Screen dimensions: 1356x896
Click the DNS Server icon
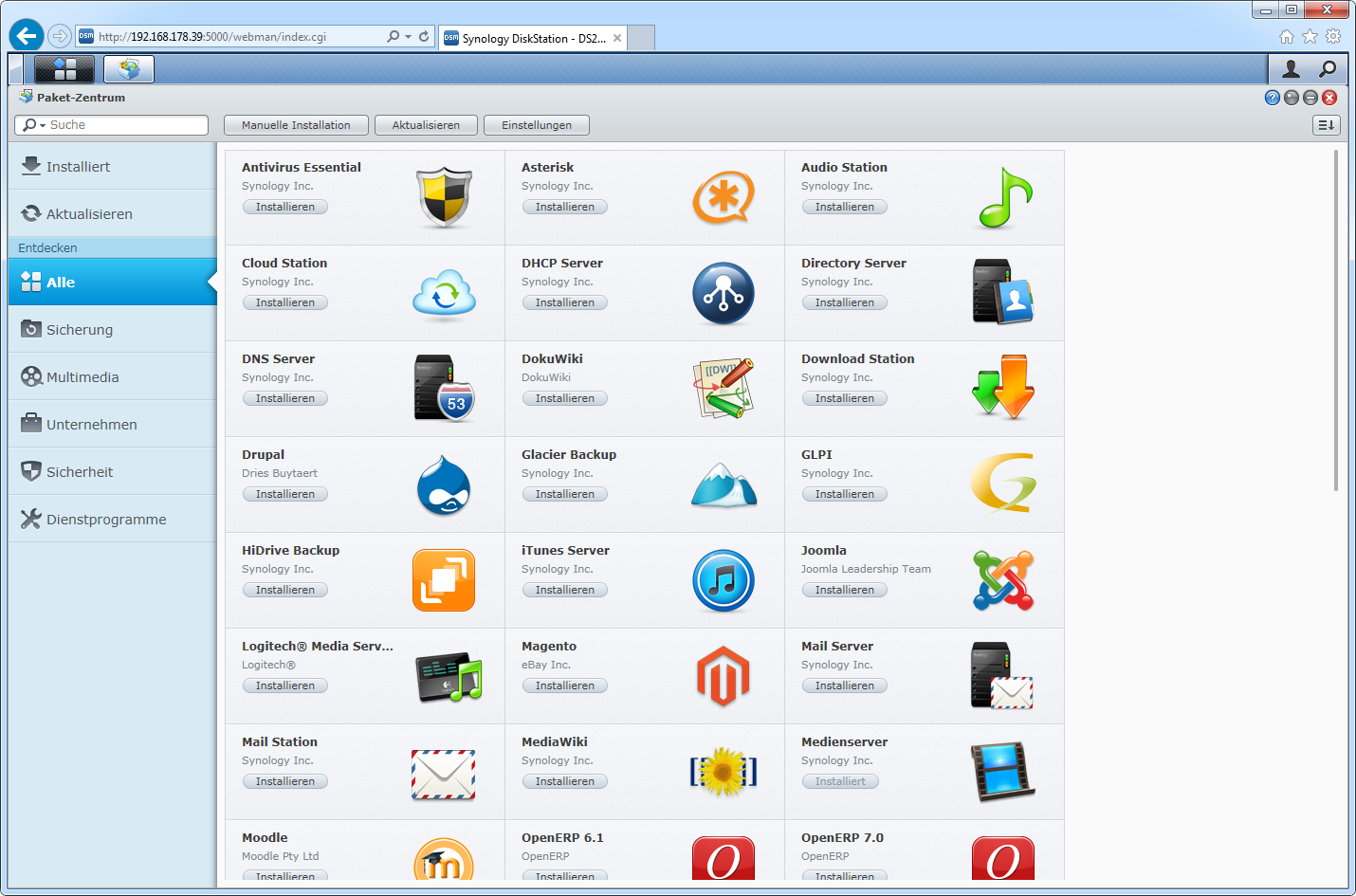[x=444, y=389]
